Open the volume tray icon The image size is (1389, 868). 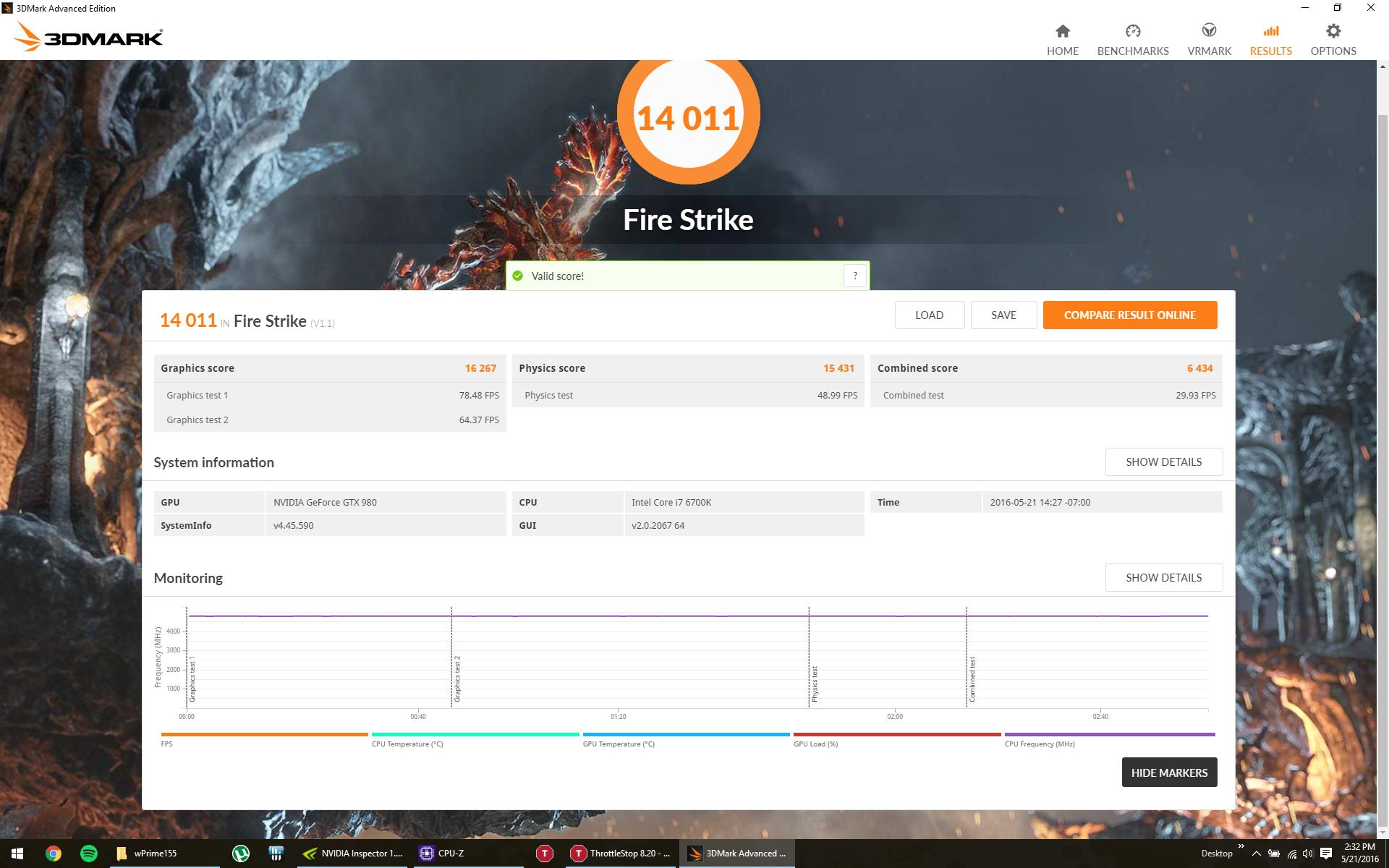(1308, 854)
